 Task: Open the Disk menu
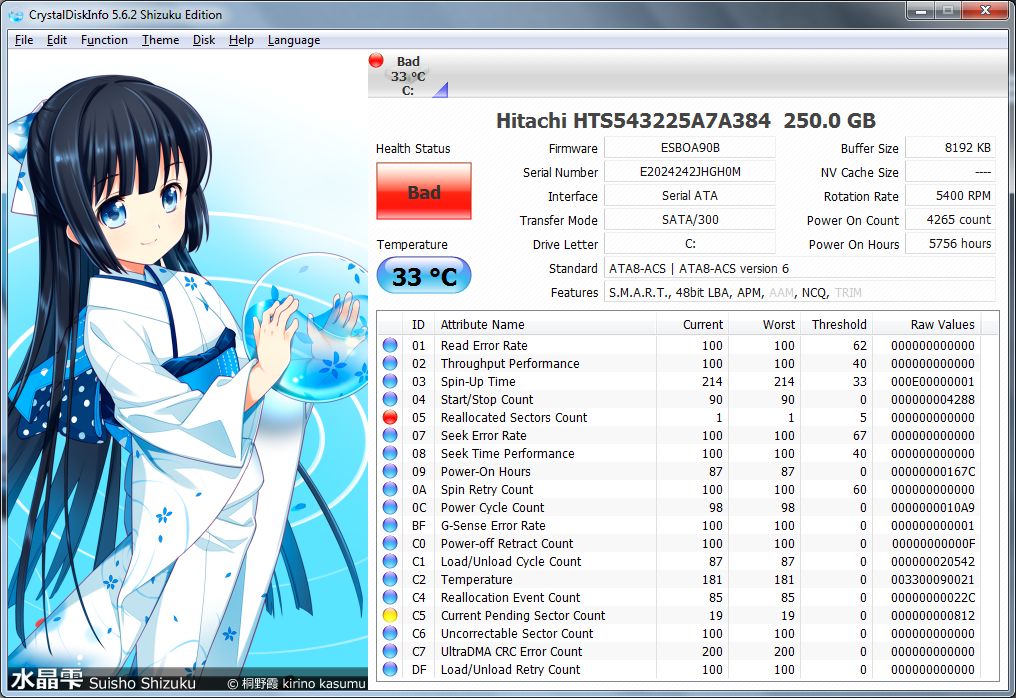(x=203, y=40)
